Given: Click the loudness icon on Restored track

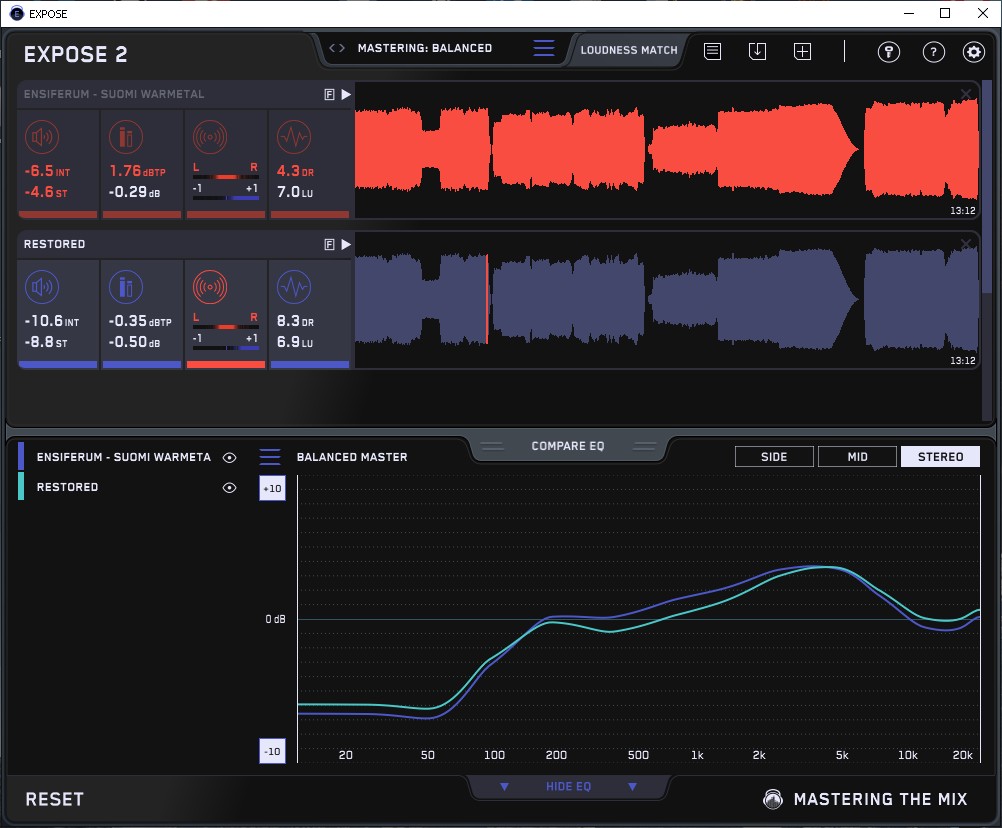Looking at the screenshot, I should [41, 288].
